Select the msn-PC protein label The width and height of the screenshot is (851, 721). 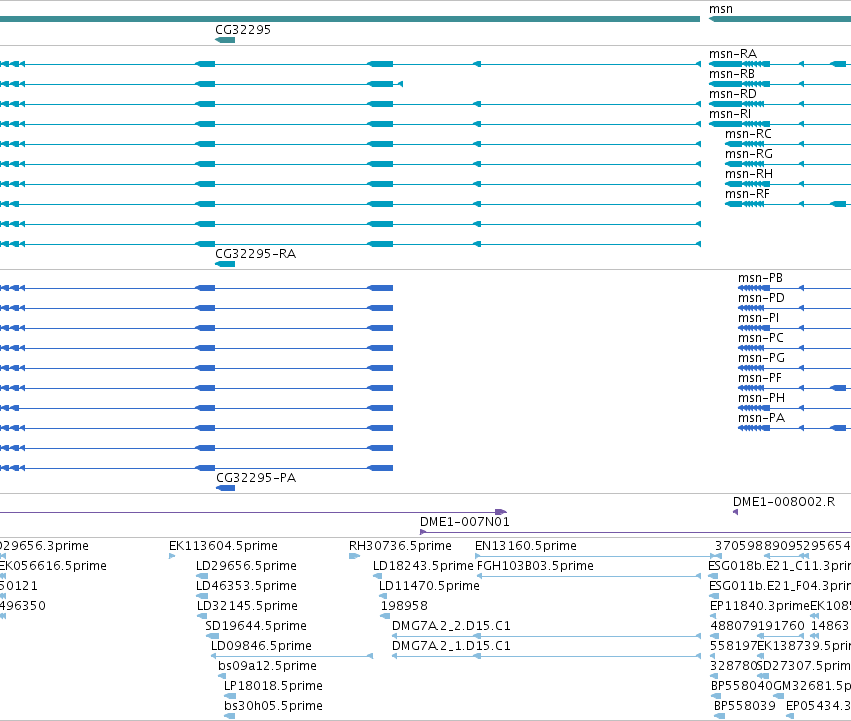[x=761, y=338]
